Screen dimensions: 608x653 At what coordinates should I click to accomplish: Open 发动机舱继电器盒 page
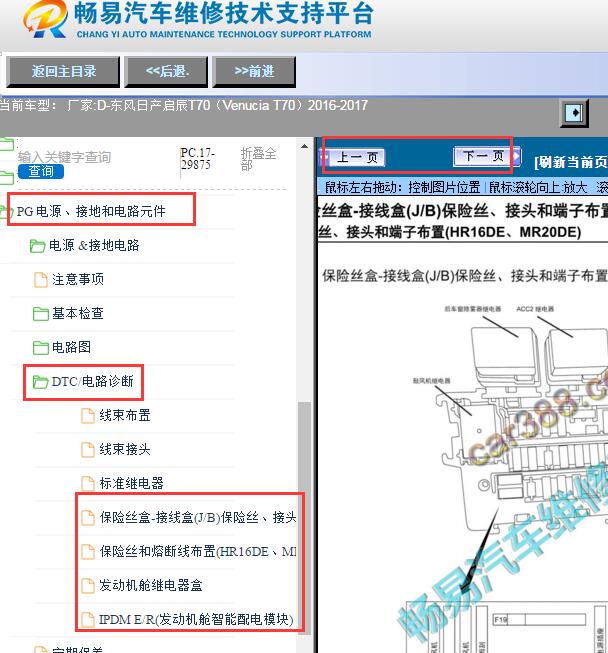click(x=151, y=586)
